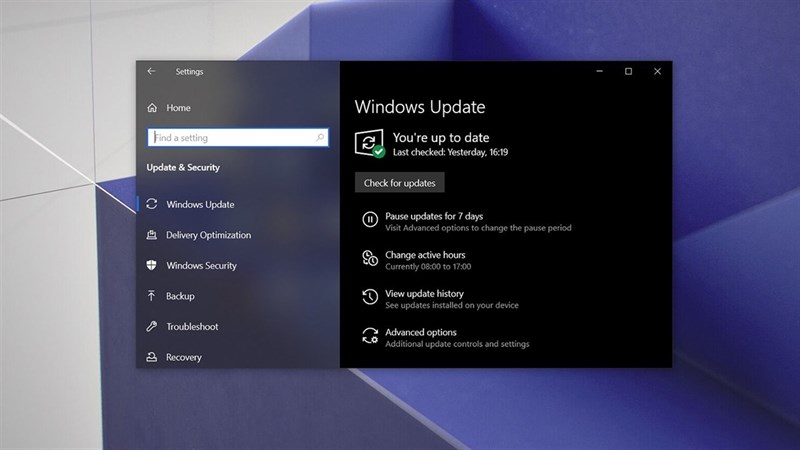Click the back arrow in Settings
This screenshot has height=450, width=800.
click(x=151, y=72)
